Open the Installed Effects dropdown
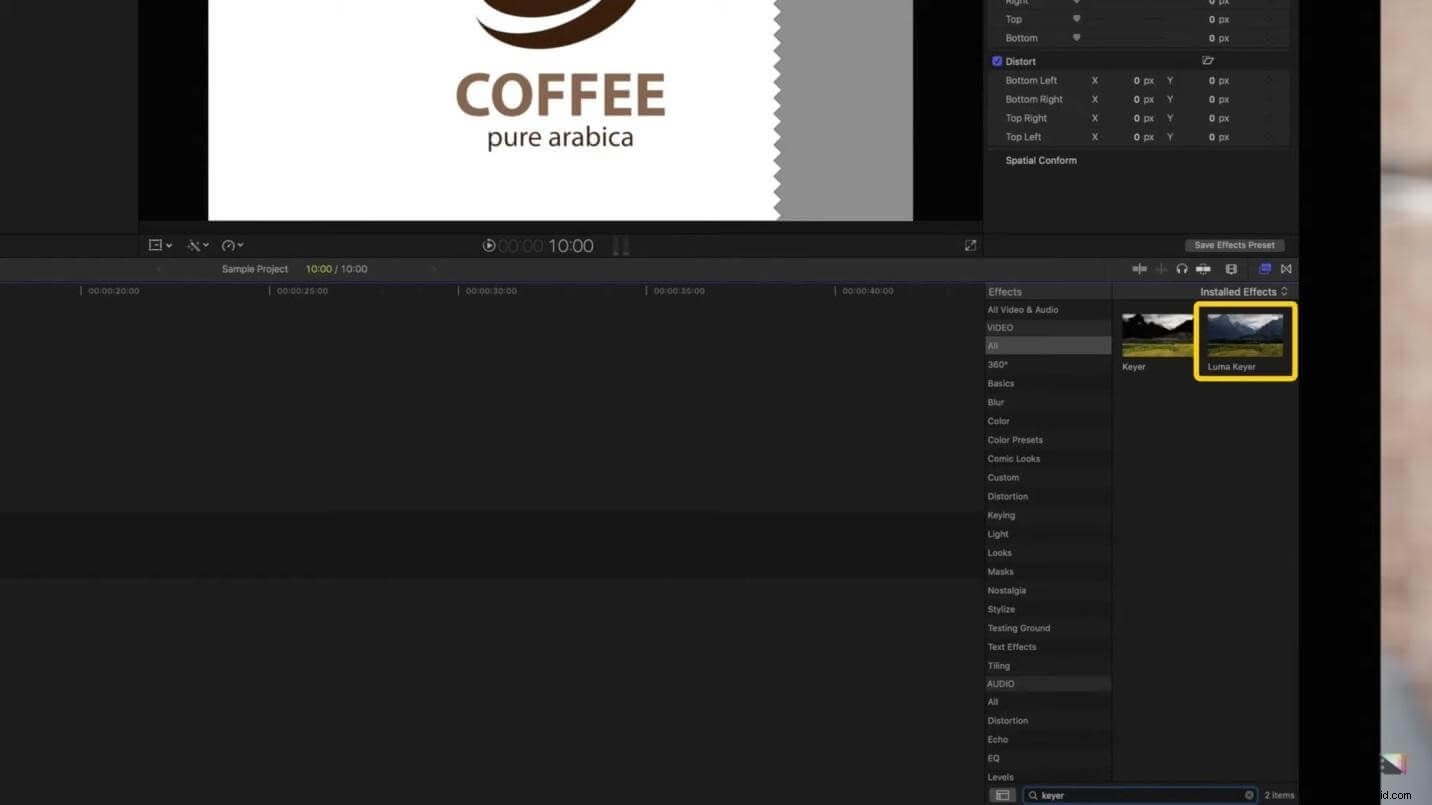Image resolution: width=1432 pixels, height=805 pixels. [x=1244, y=291]
